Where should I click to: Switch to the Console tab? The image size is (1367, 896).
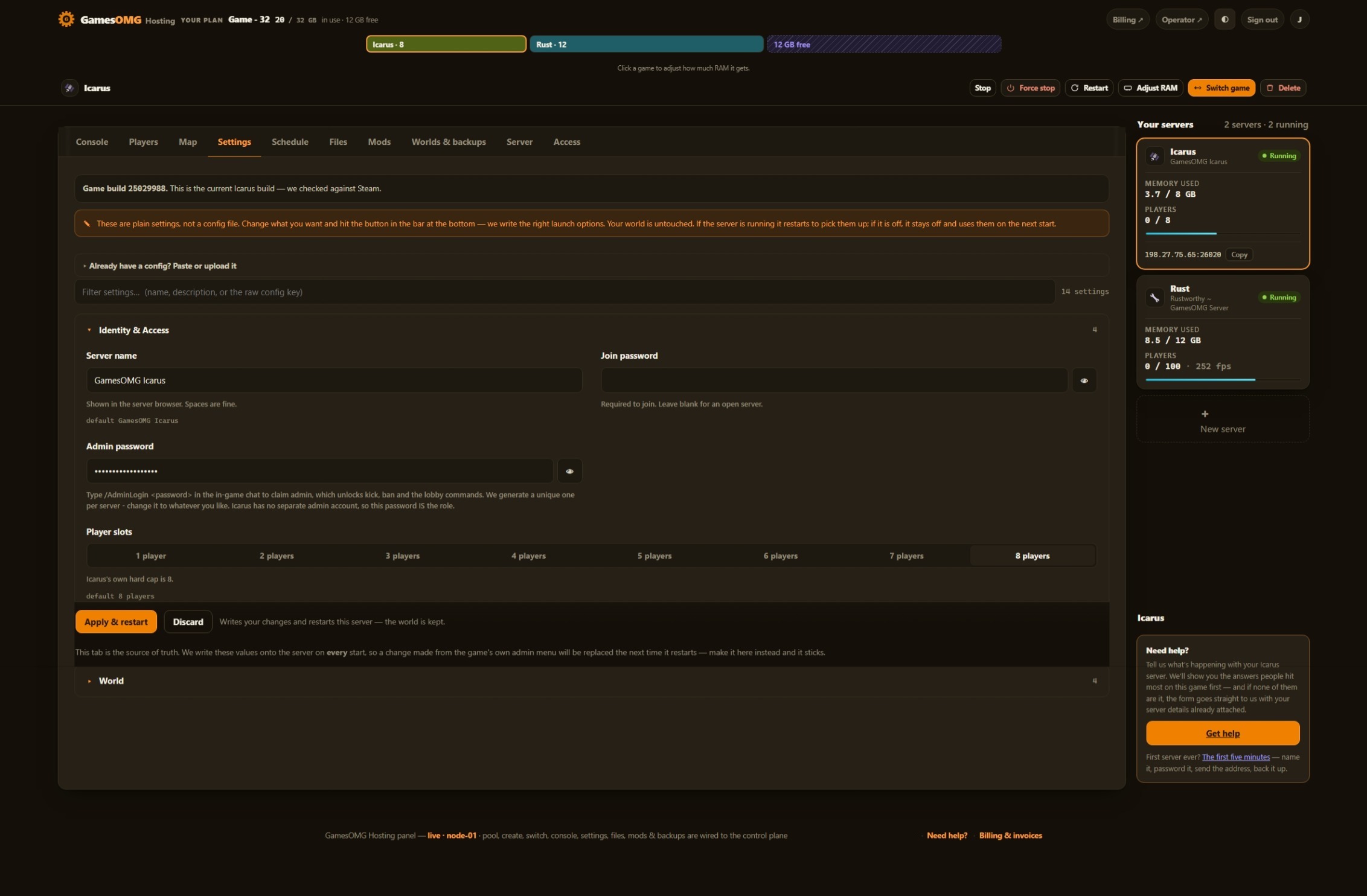point(92,142)
